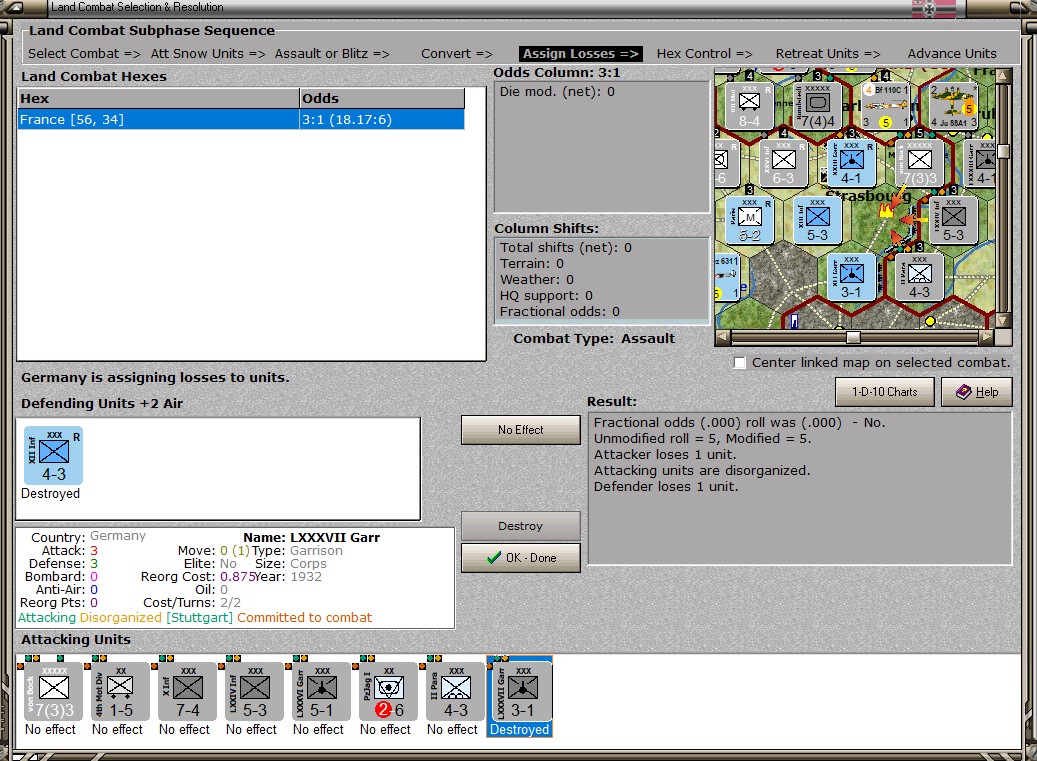
Task: Click minimap horizontal scrollbar thumb
Action: (x=854, y=337)
